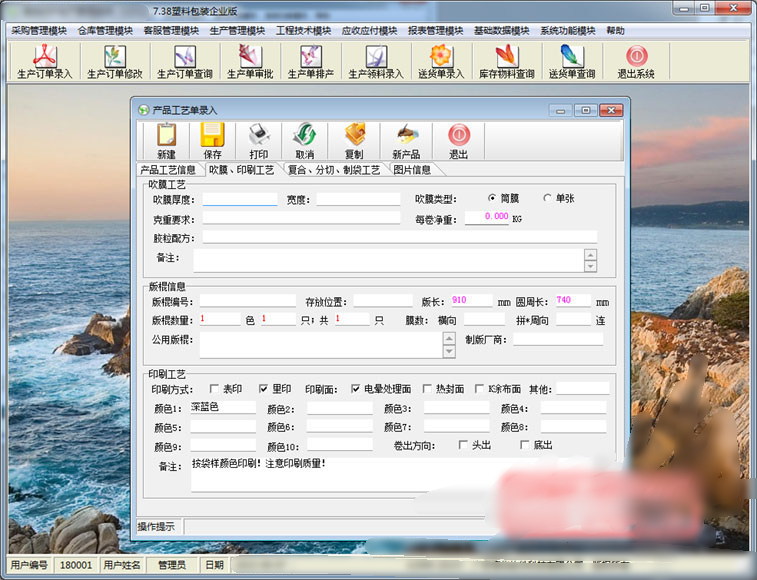The image size is (757, 580).
Task: Click 保存 floppy disk icon
Action: point(212,141)
